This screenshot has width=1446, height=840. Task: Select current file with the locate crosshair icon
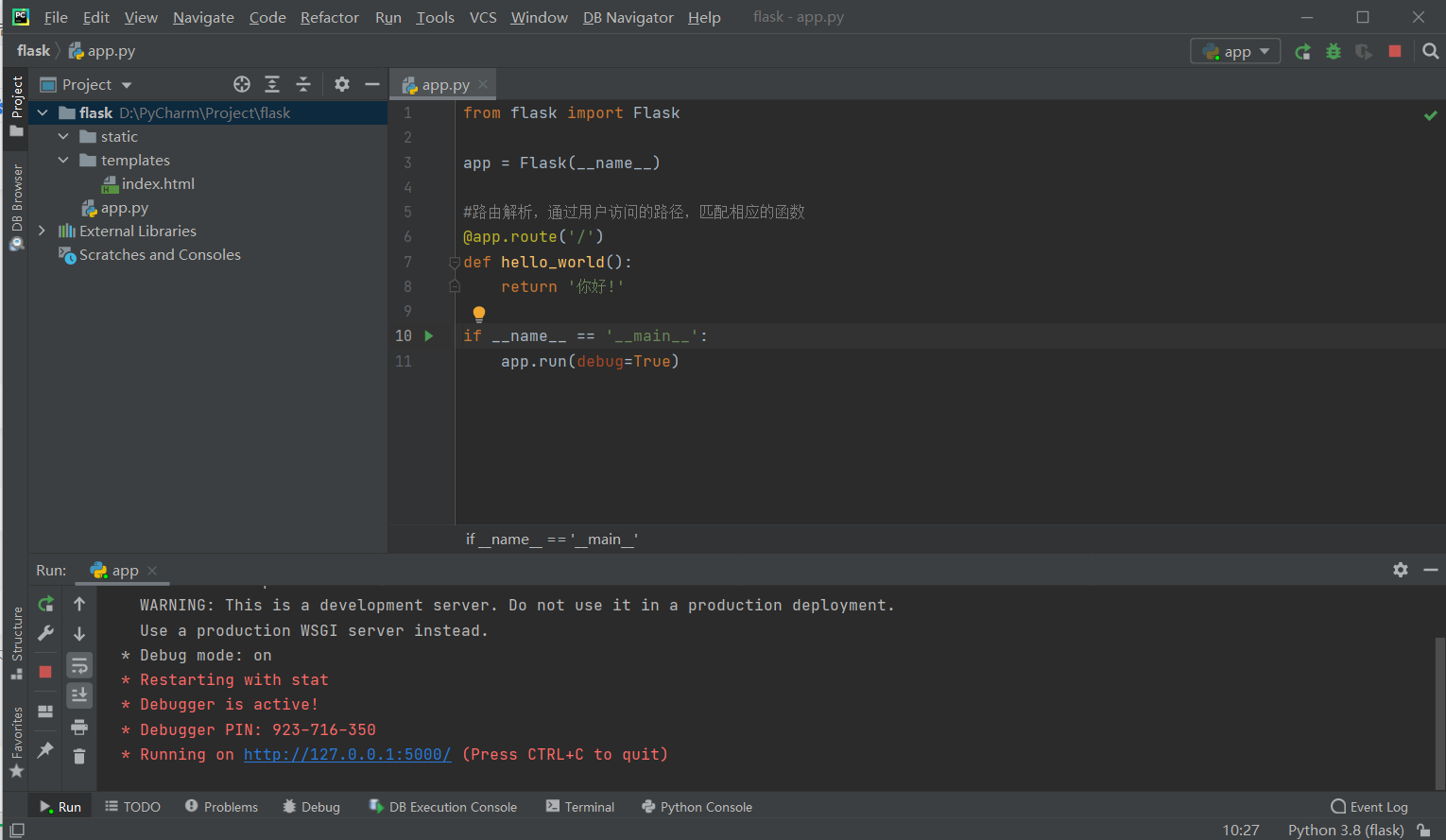coord(242,84)
